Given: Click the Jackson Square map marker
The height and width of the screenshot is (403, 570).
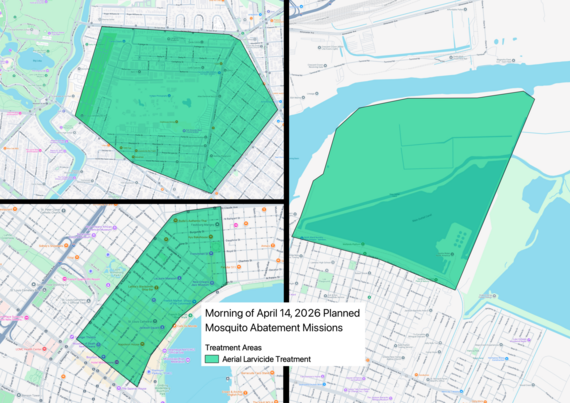Looking at the screenshot, I should pyautogui.click(x=162, y=327).
